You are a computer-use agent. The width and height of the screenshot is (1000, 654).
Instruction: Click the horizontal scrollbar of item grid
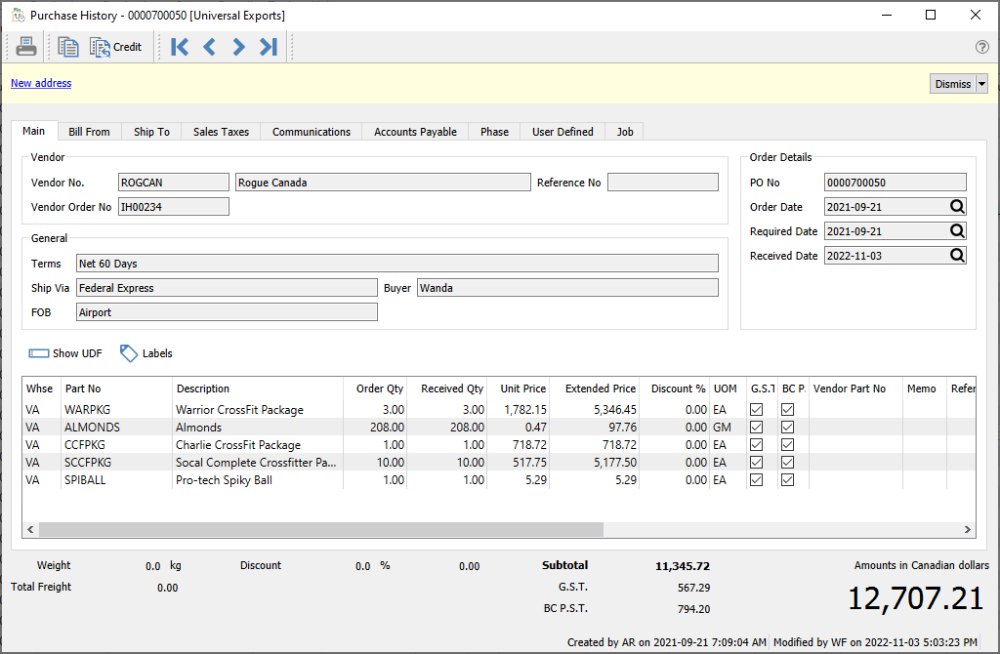[x=320, y=530]
